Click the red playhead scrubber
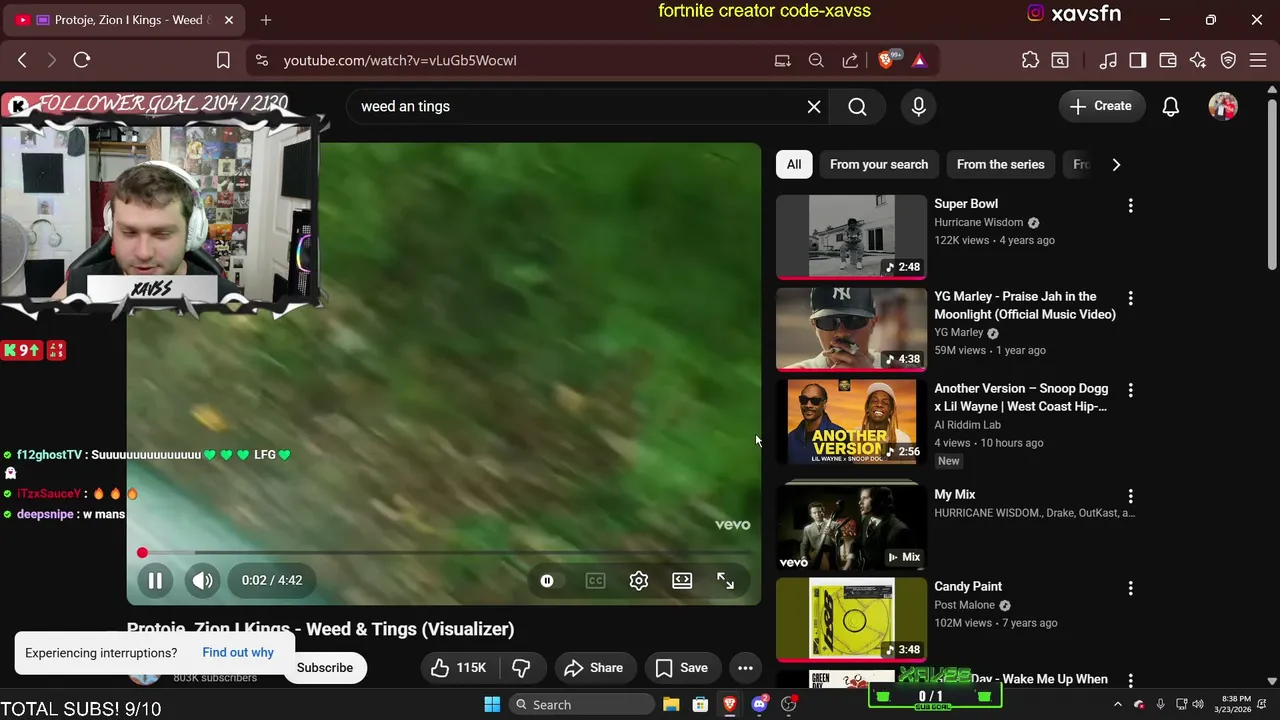Screen dimensions: 1280x720 (142, 552)
